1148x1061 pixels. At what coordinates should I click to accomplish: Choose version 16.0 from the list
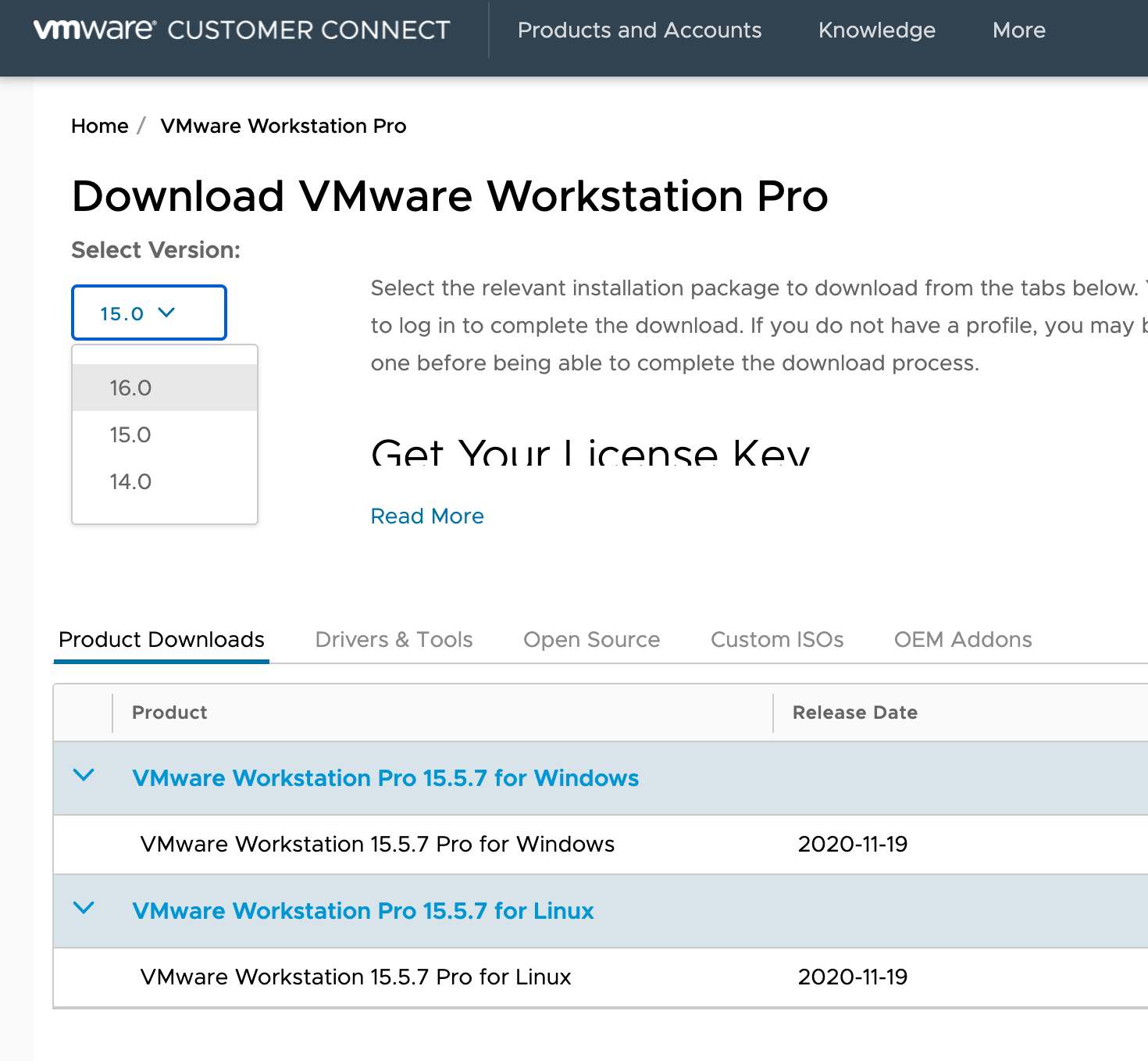point(130,388)
